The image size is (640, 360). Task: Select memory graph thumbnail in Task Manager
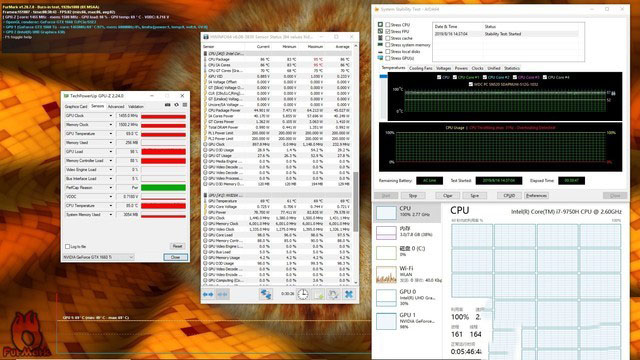(x=386, y=233)
